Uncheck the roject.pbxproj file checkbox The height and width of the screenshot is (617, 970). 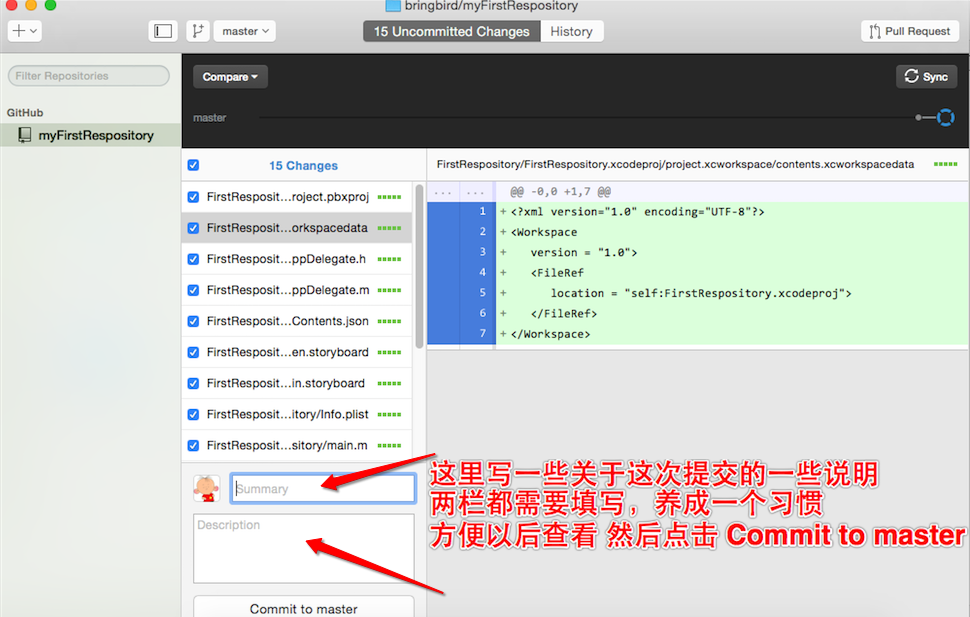tap(193, 197)
